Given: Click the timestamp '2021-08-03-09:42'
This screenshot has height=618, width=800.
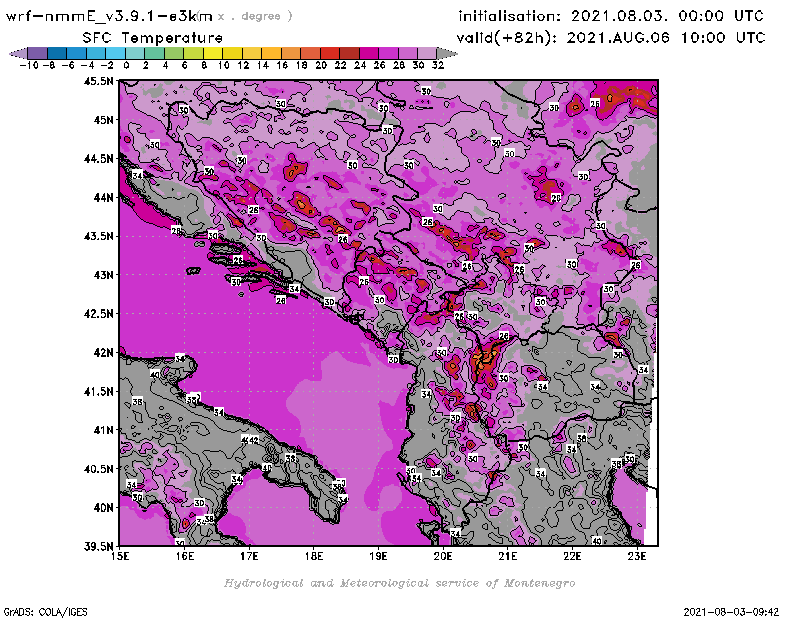Looking at the screenshot, I should click(x=731, y=612).
